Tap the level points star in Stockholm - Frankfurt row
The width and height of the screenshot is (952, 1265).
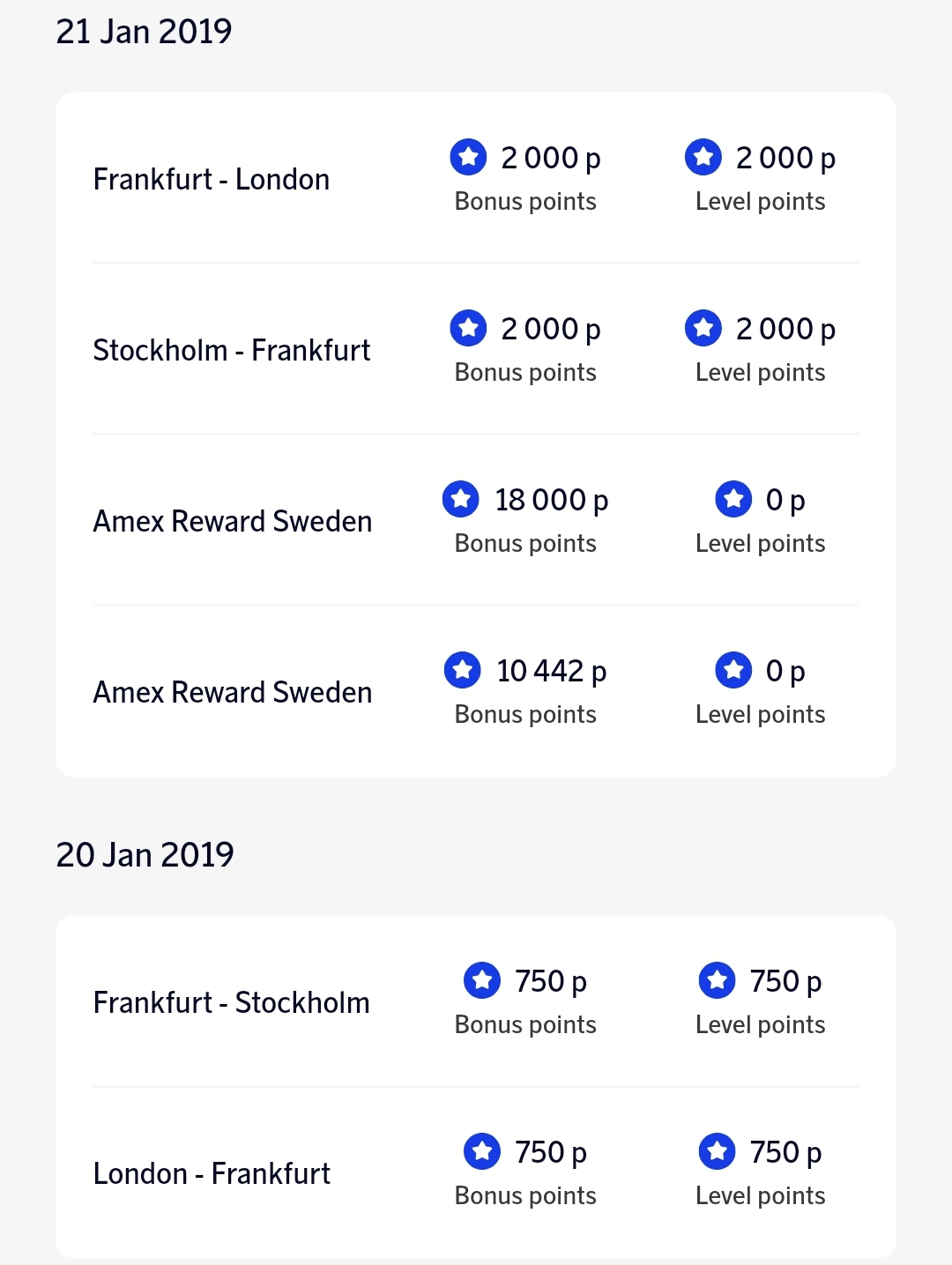[703, 329]
